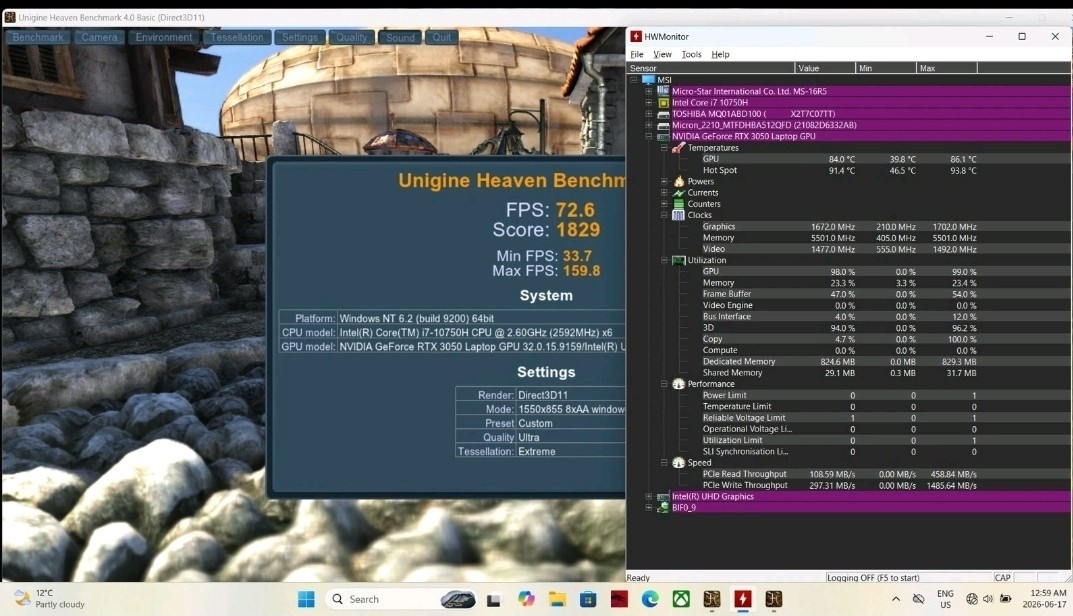Click the Value column header
Screen dimensions: 1073x616
pyautogui.click(x=825, y=68)
